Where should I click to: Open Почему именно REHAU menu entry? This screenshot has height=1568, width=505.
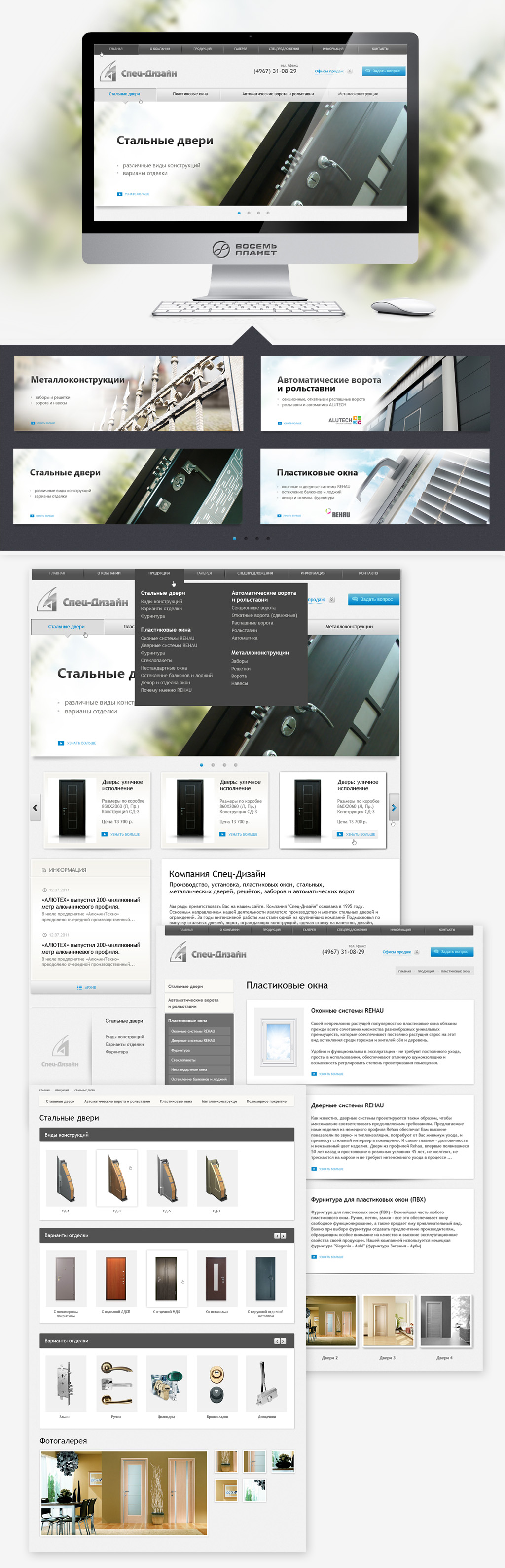coord(166,690)
